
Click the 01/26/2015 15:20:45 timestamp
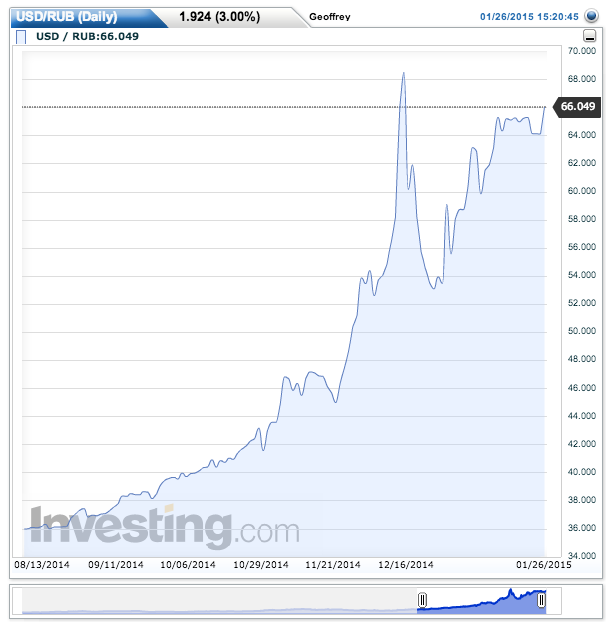tap(528, 17)
